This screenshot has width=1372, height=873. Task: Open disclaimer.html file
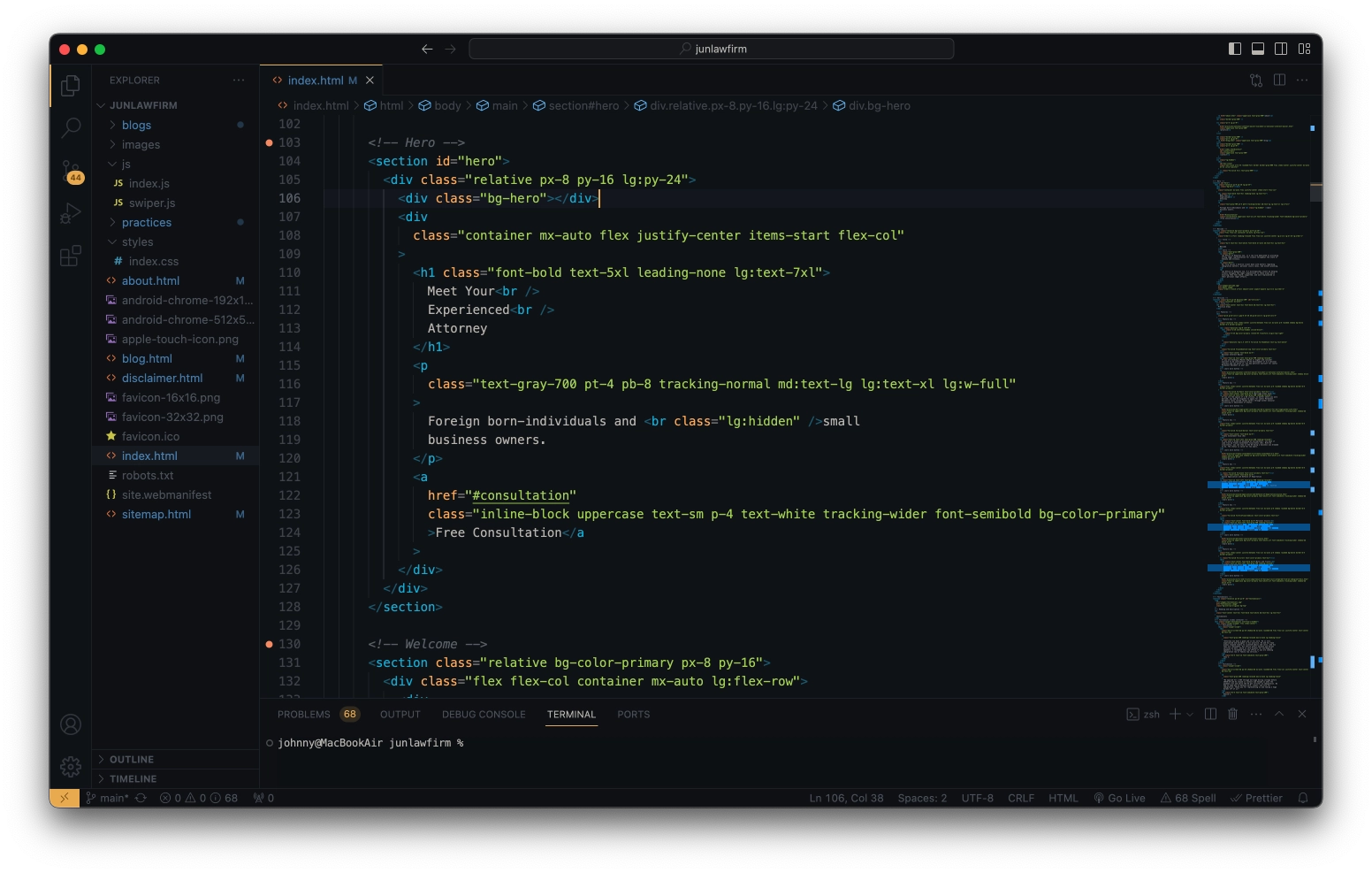tap(176, 378)
